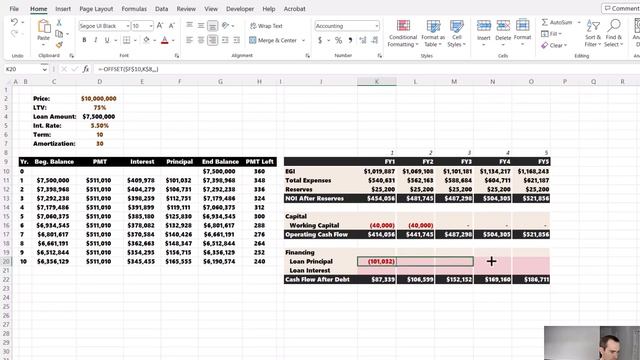Switch to Page Layout tab
This screenshot has width=640, height=360.
pyautogui.click(x=96, y=9)
